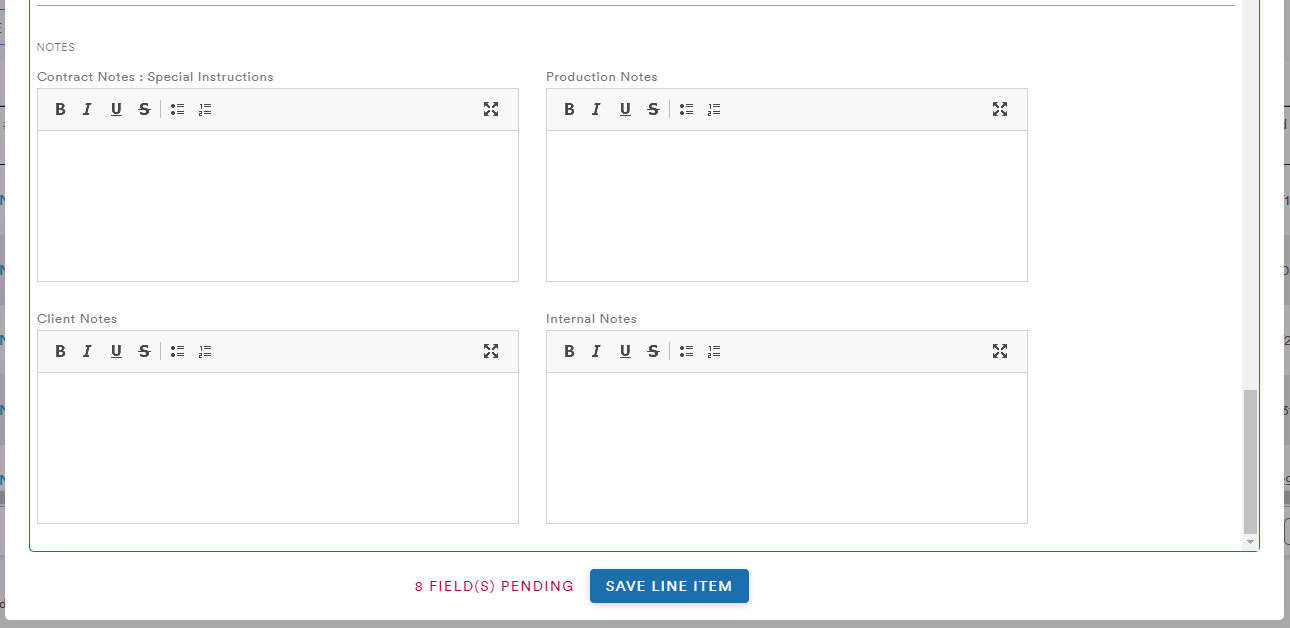Maximize the Contract Notes editor

tap(491, 109)
